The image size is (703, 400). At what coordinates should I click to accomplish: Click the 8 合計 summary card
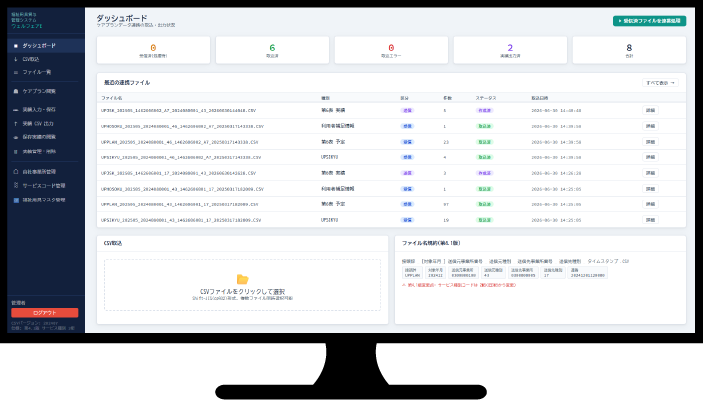point(629,50)
